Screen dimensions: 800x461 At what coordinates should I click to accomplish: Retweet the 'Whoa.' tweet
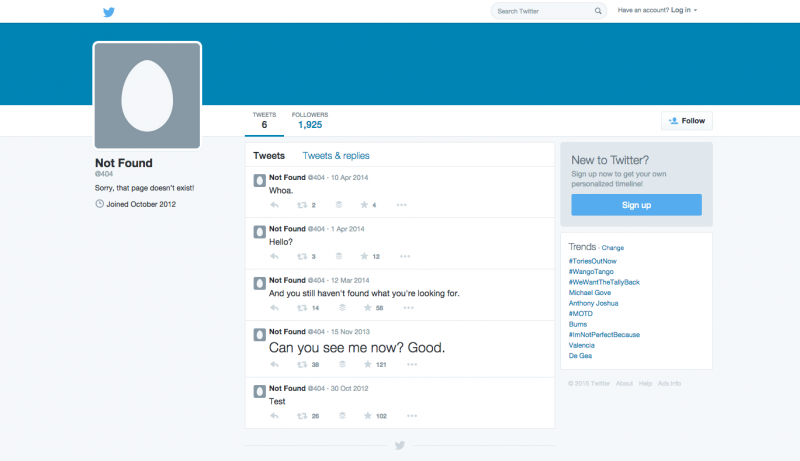point(302,205)
